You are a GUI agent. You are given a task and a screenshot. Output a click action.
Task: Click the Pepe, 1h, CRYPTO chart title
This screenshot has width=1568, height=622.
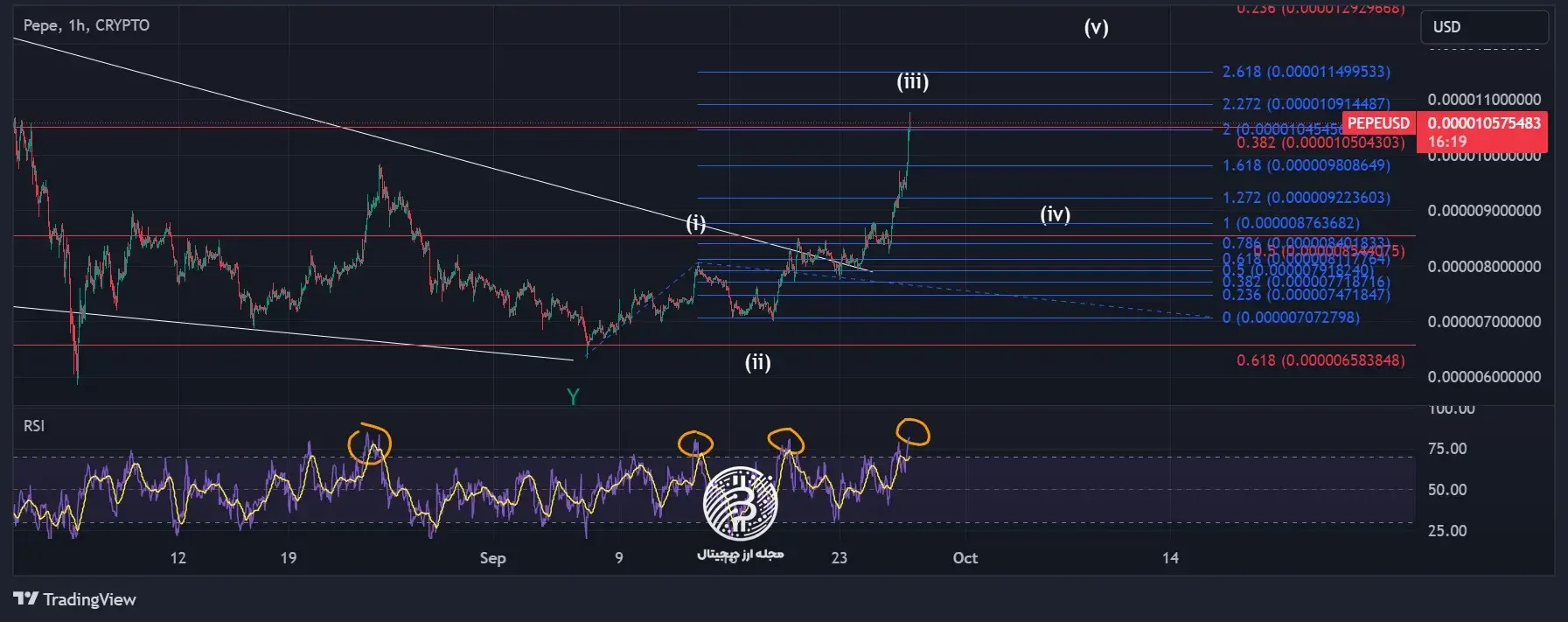click(x=87, y=25)
